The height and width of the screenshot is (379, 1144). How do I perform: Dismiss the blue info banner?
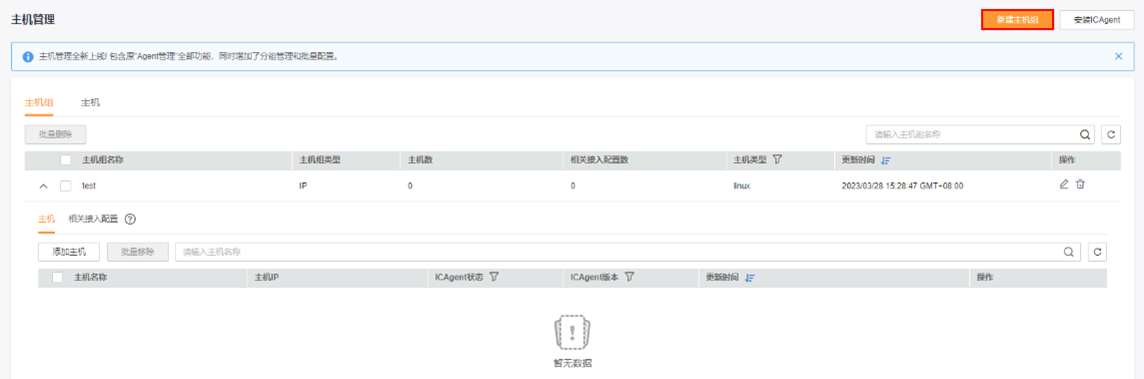pyautogui.click(x=1118, y=56)
